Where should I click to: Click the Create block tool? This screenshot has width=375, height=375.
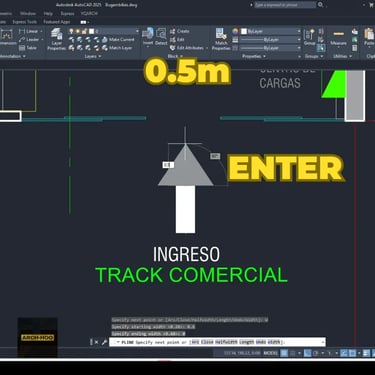(179, 31)
